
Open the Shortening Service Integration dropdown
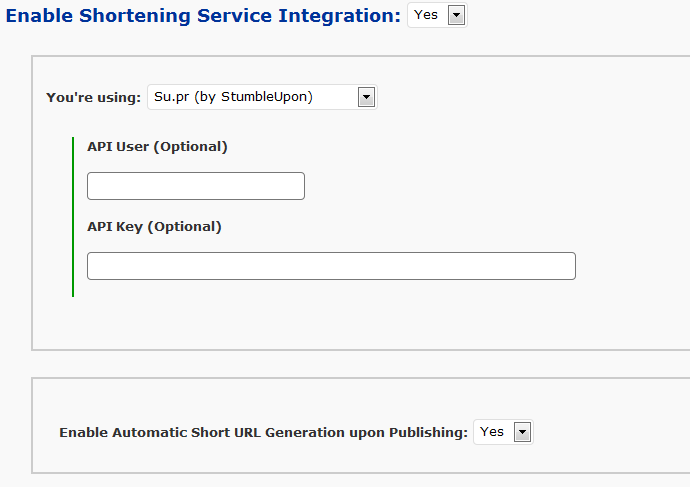click(x=437, y=15)
